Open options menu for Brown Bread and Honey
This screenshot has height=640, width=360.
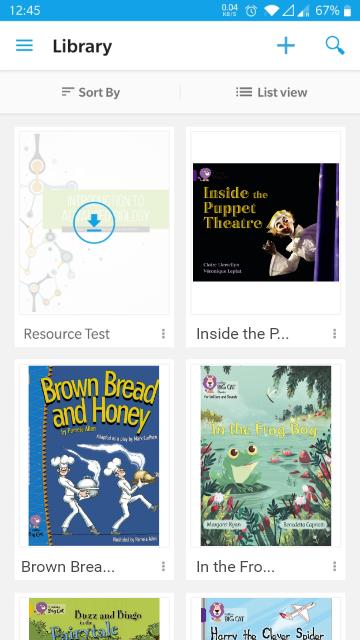(163, 566)
